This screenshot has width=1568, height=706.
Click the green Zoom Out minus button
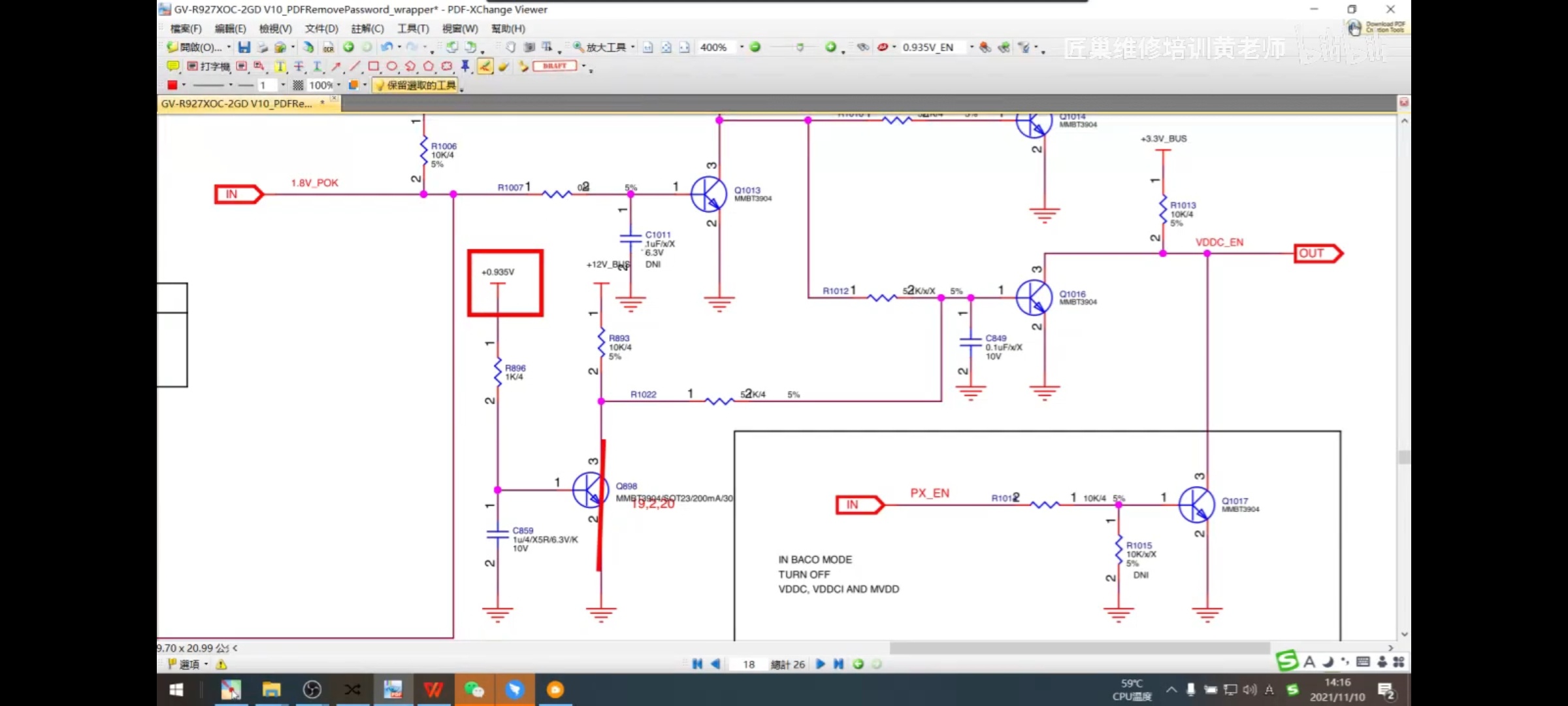tap(755, 47)
